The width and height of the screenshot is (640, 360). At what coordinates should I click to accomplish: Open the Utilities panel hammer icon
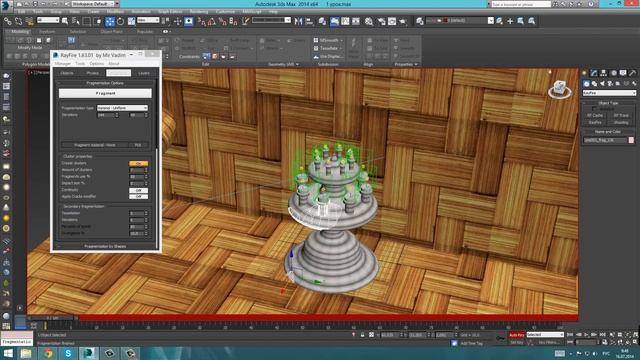point(633,73)
